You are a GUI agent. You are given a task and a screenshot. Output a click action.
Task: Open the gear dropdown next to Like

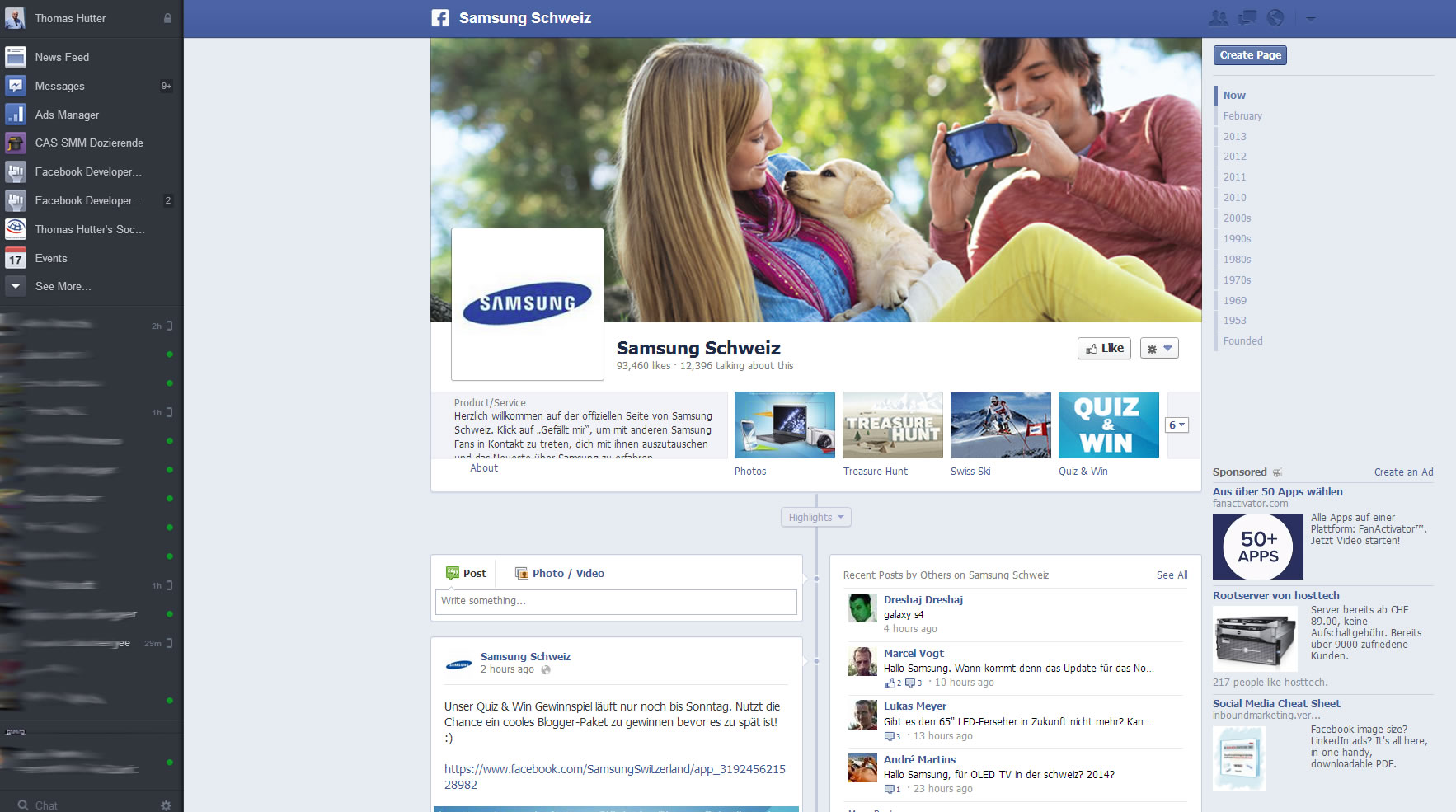tap(1159, 348)
